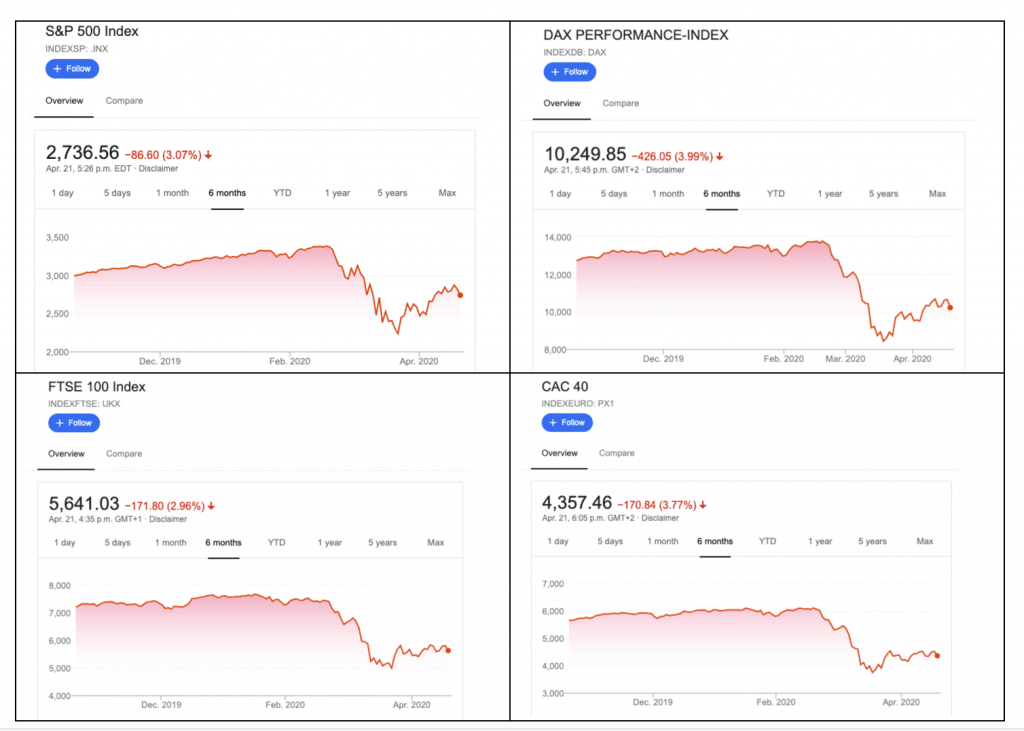Open the Compare tab for DAX PERFORMANCE-INDEX
Screen dimensions: 1024x731
click(x=621, y=103)
